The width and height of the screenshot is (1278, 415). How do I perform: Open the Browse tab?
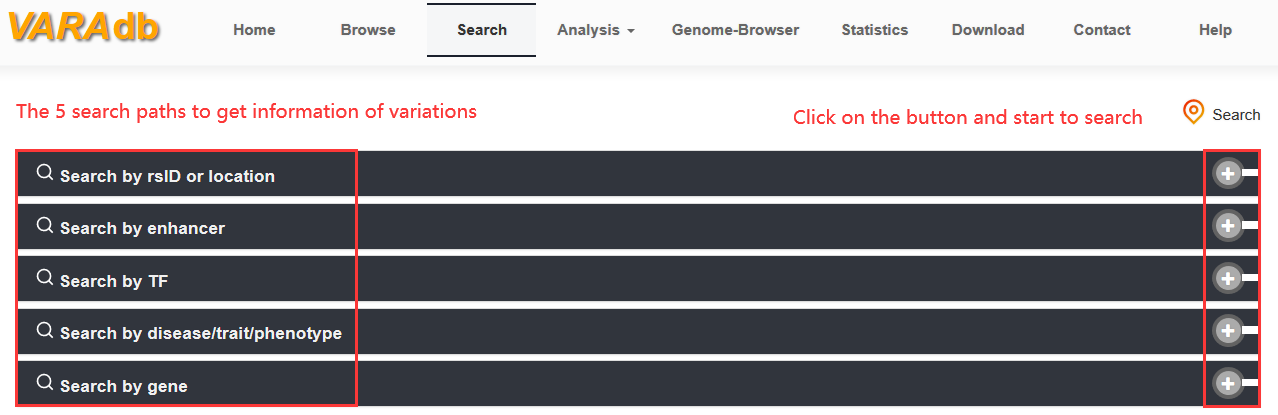(x=368, y=30)
